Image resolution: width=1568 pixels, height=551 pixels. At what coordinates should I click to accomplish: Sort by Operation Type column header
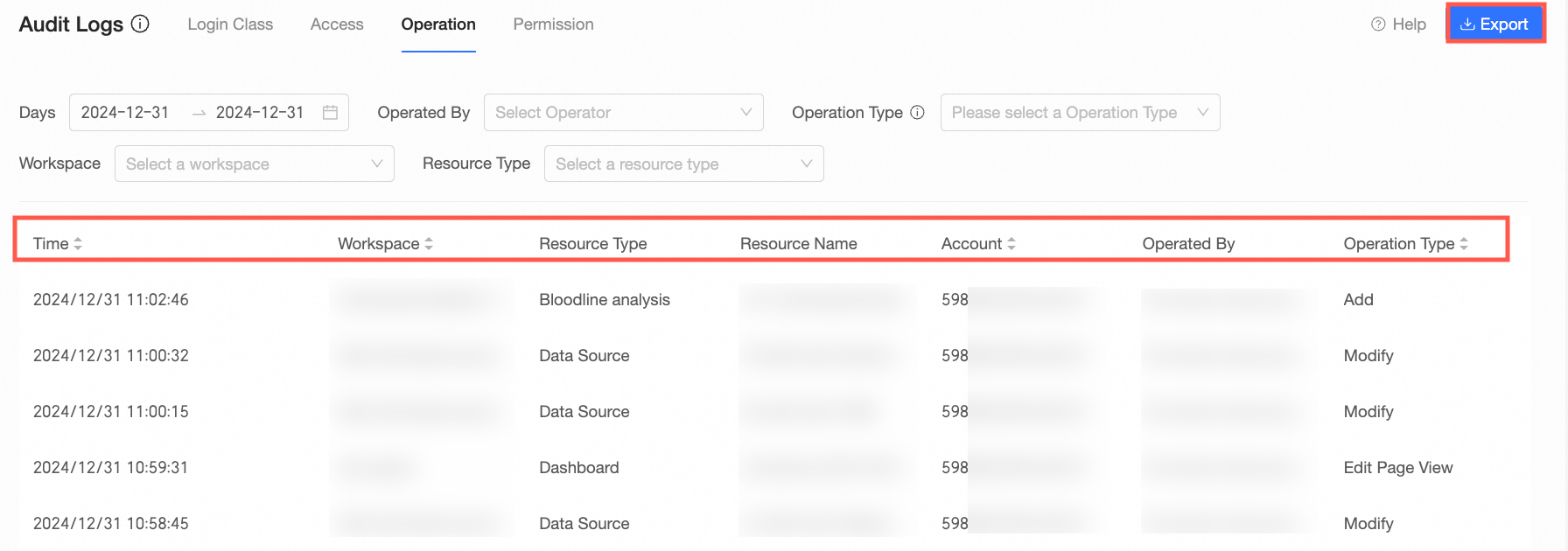tap(1464, 244)
